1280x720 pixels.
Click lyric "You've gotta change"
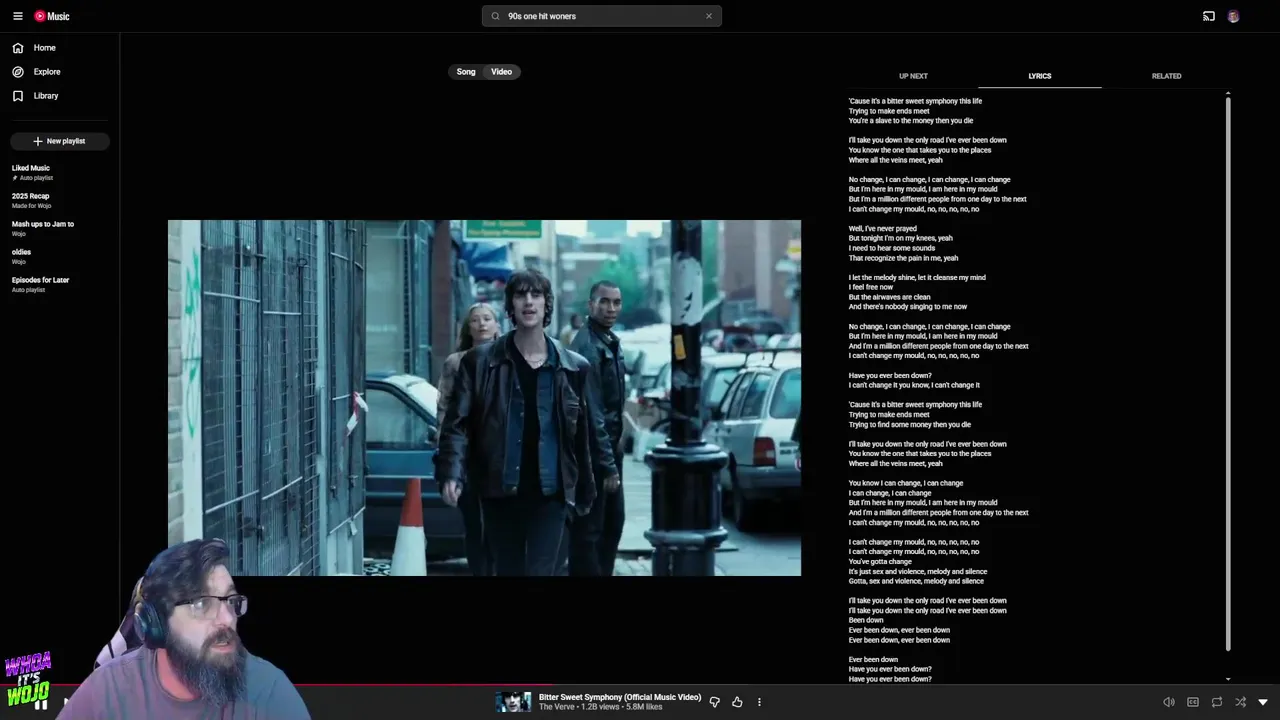pyautogui.click(x=880, y=562)
